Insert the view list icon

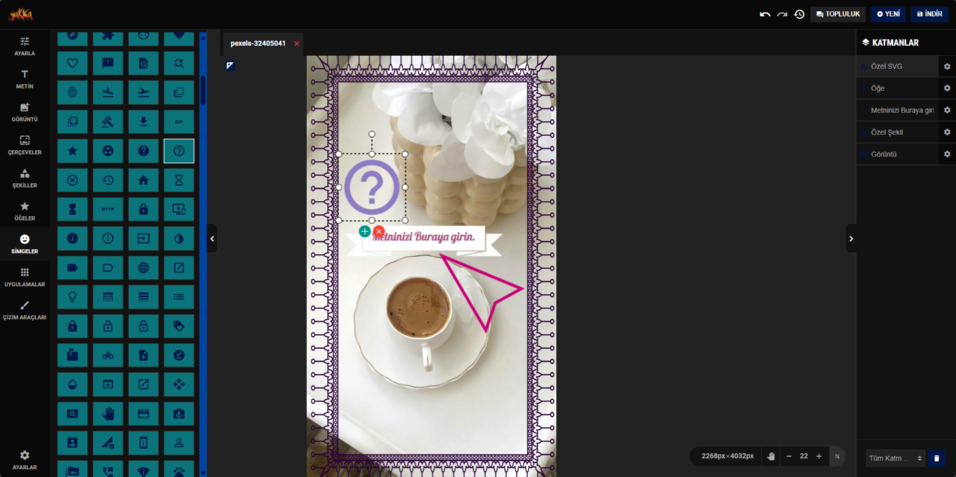tap(179, 297)
